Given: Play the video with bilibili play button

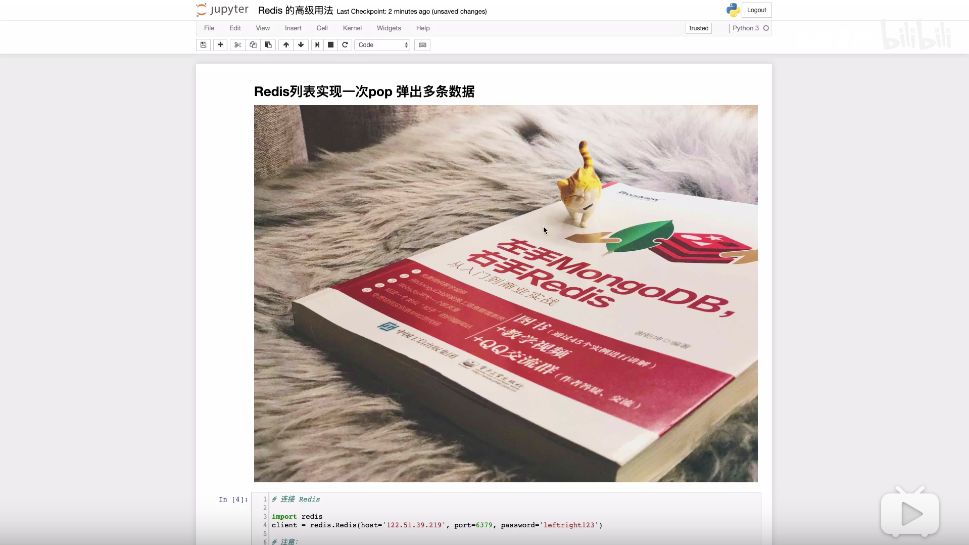Looking at the screenshot, I should point(910,512).
